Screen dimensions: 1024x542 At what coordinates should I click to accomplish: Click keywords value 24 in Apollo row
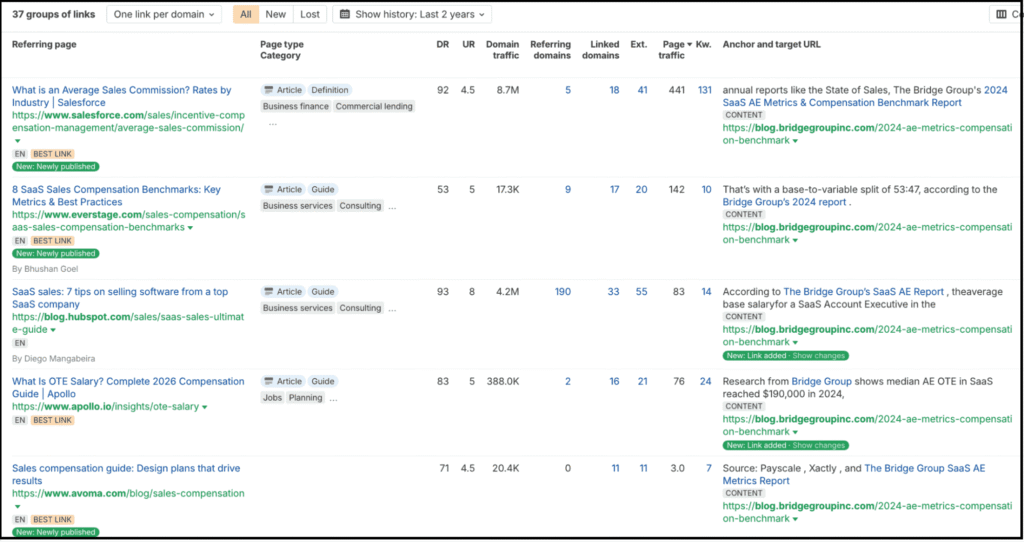tap(705, 381)
